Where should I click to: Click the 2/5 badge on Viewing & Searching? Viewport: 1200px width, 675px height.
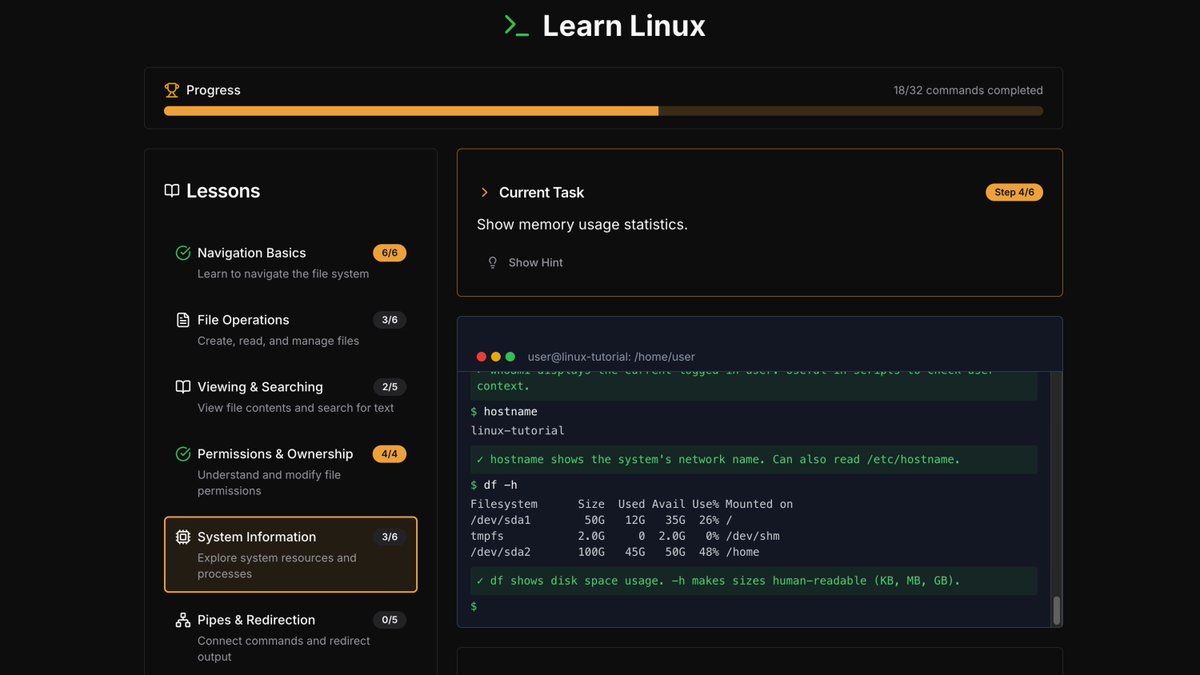(390, 387)
